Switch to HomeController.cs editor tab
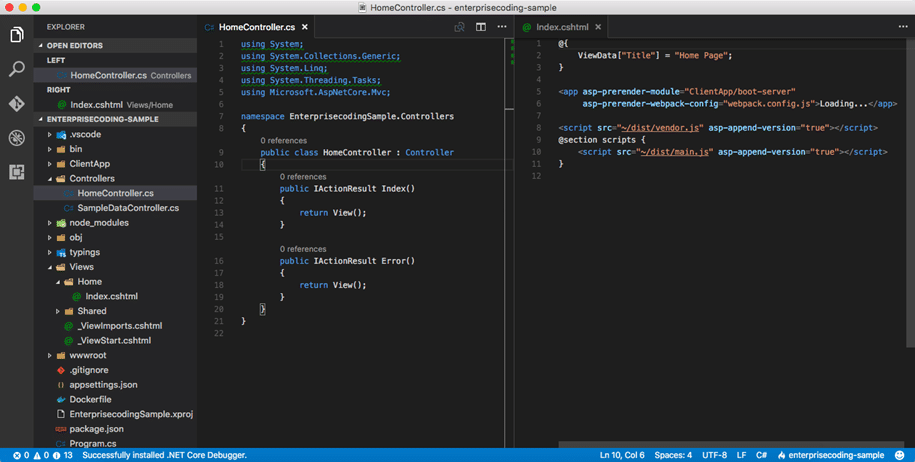 coord(256,27)
